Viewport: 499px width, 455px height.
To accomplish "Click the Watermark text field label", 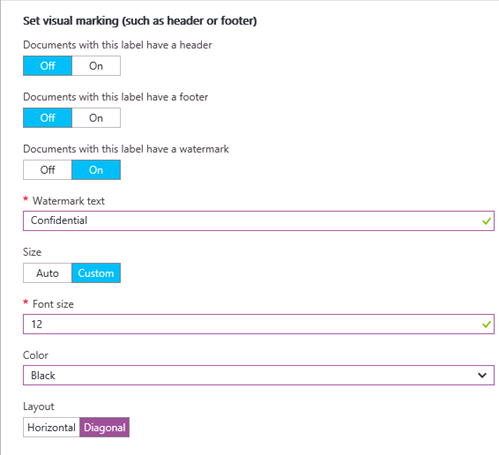I will (x=68, y=201).
